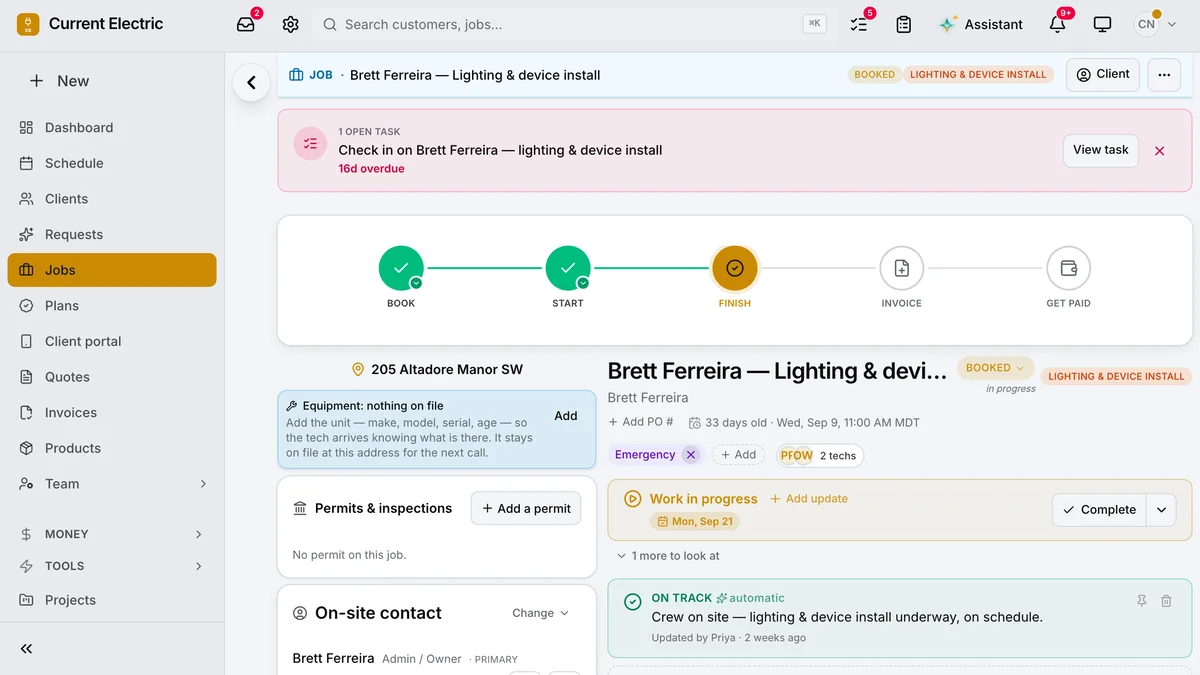The image size is (1200, 675).
Task: Open Projects in sidebar
Action: click(x=112, y=600)
